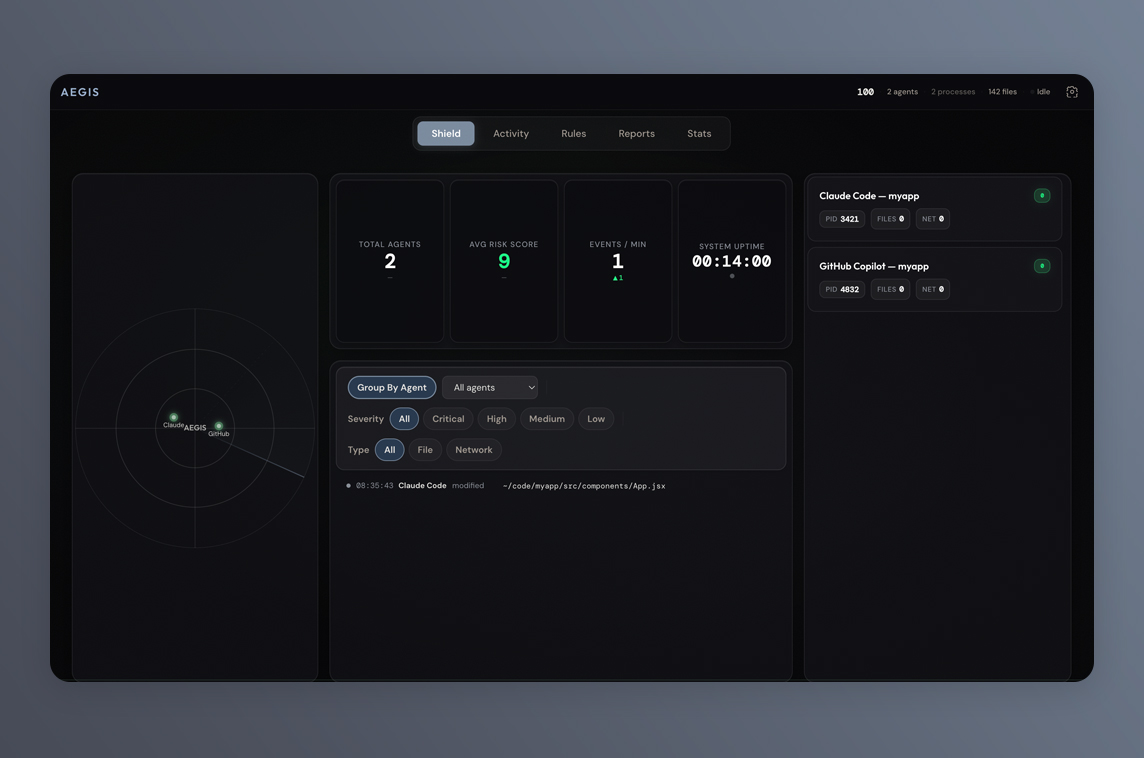Click the Claude agent dot on radar
The width and height of the screenshot is (1144, 758).
pyautogui.click(x=173, y=417)
